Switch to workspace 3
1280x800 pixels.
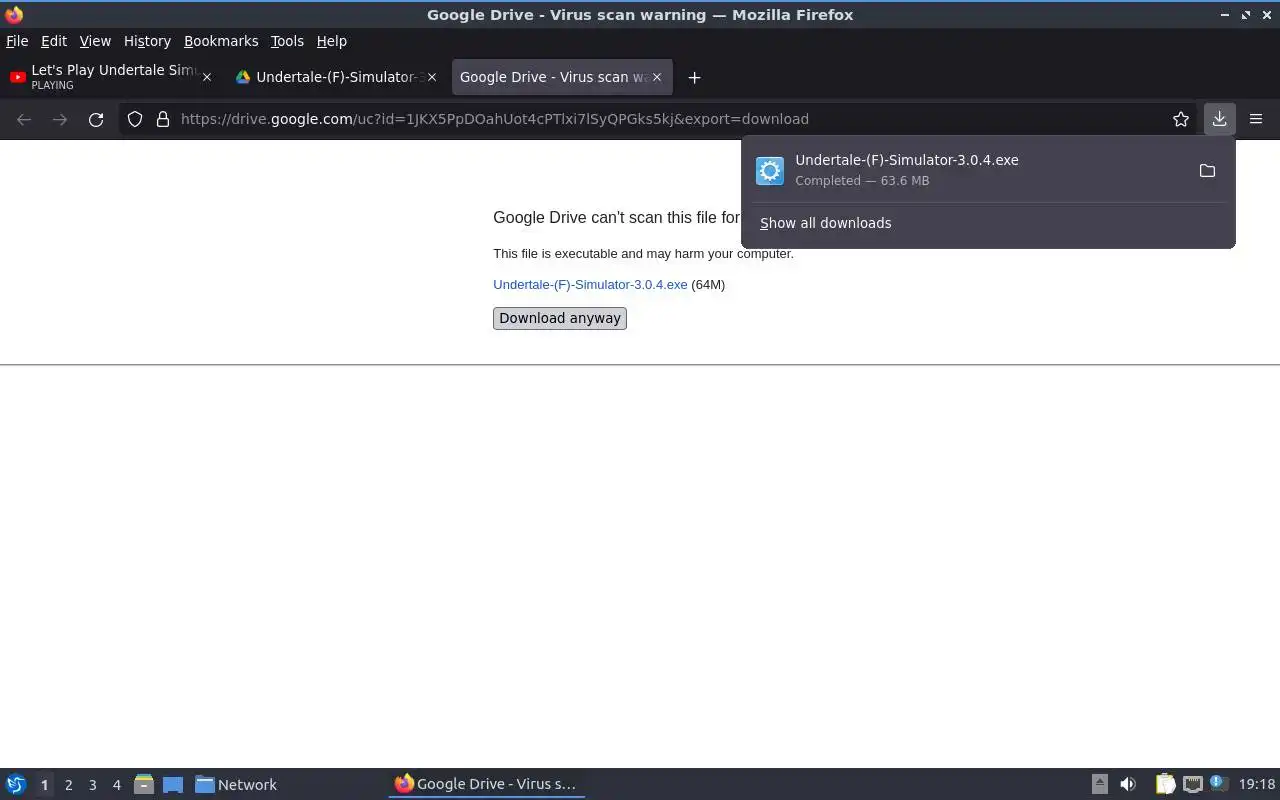click(92, 785)
